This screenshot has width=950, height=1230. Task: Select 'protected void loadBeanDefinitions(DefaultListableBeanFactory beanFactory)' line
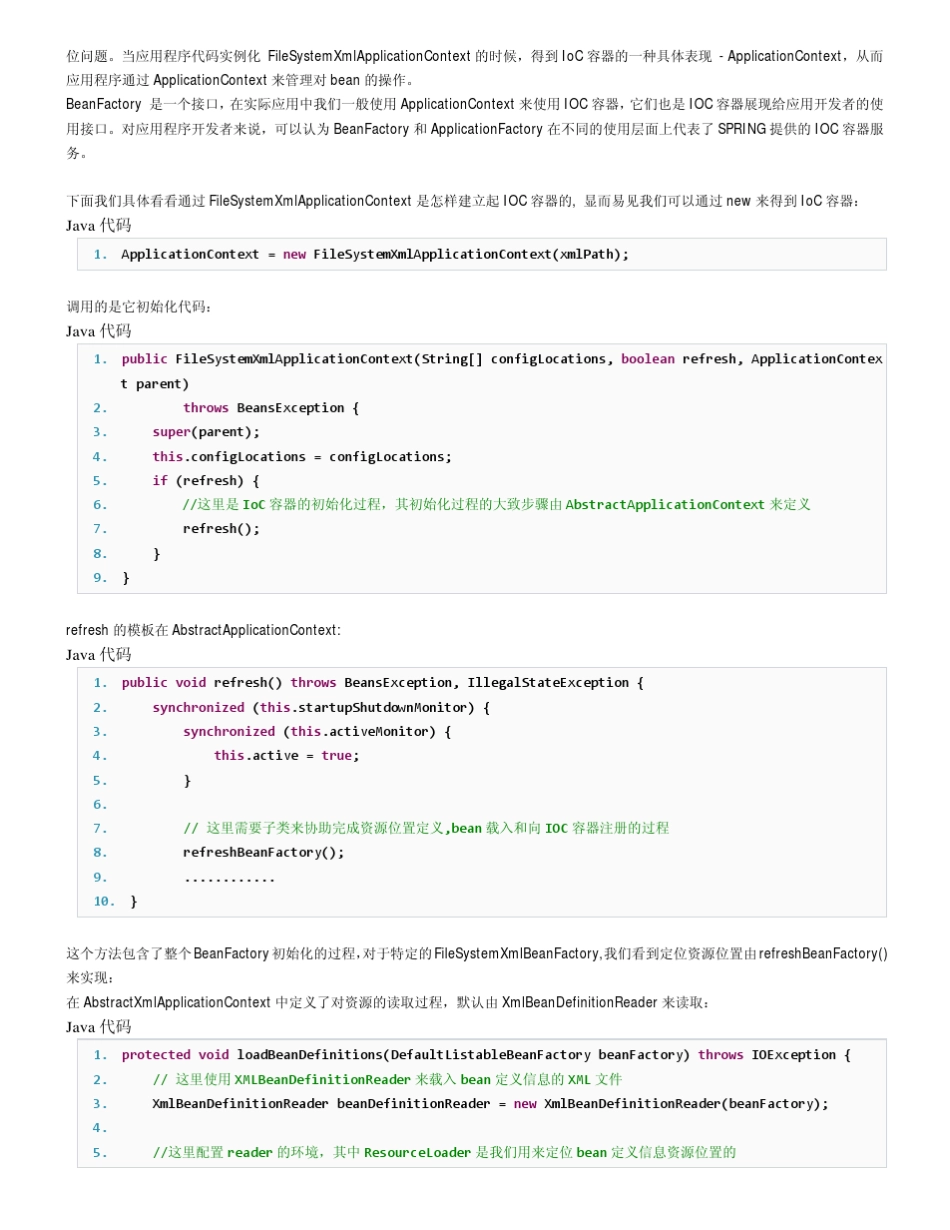(x=486, y=1055)
